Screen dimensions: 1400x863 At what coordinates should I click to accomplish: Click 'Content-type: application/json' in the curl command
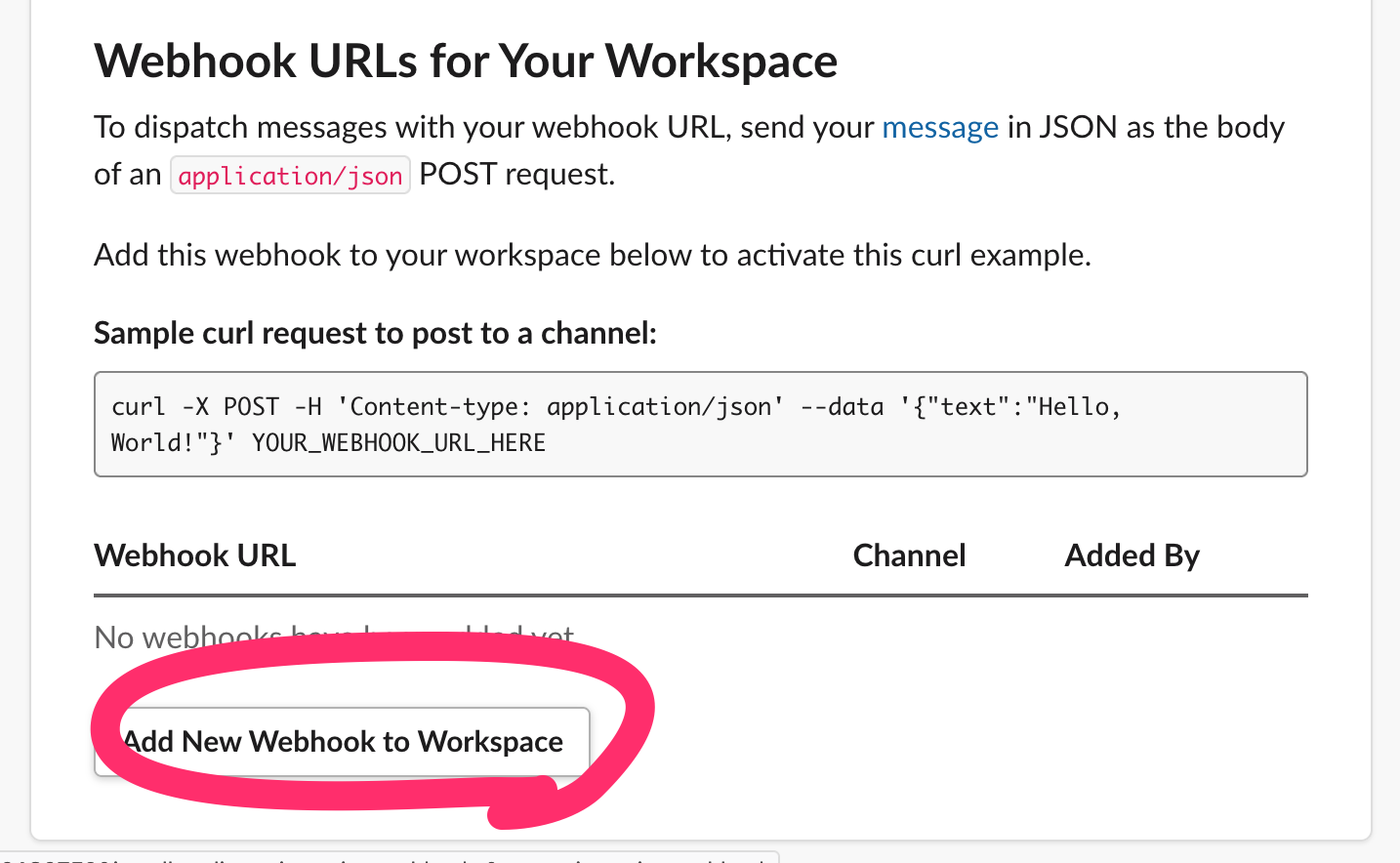tap(566, 407)
